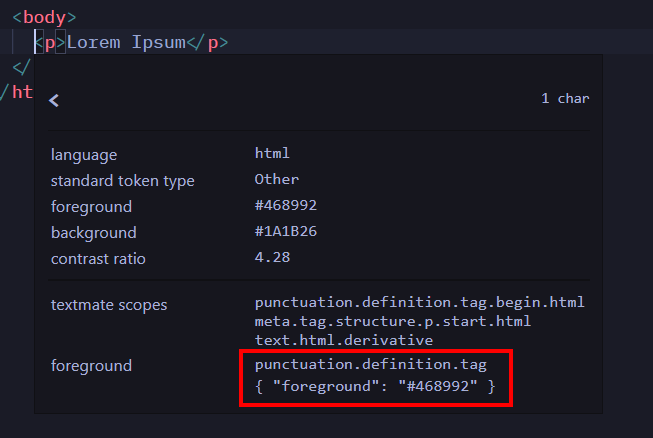Click the 'Lorem Ipsum' text in the editor
Viewport: 653px width, 438px height.
tap(126, 42)
